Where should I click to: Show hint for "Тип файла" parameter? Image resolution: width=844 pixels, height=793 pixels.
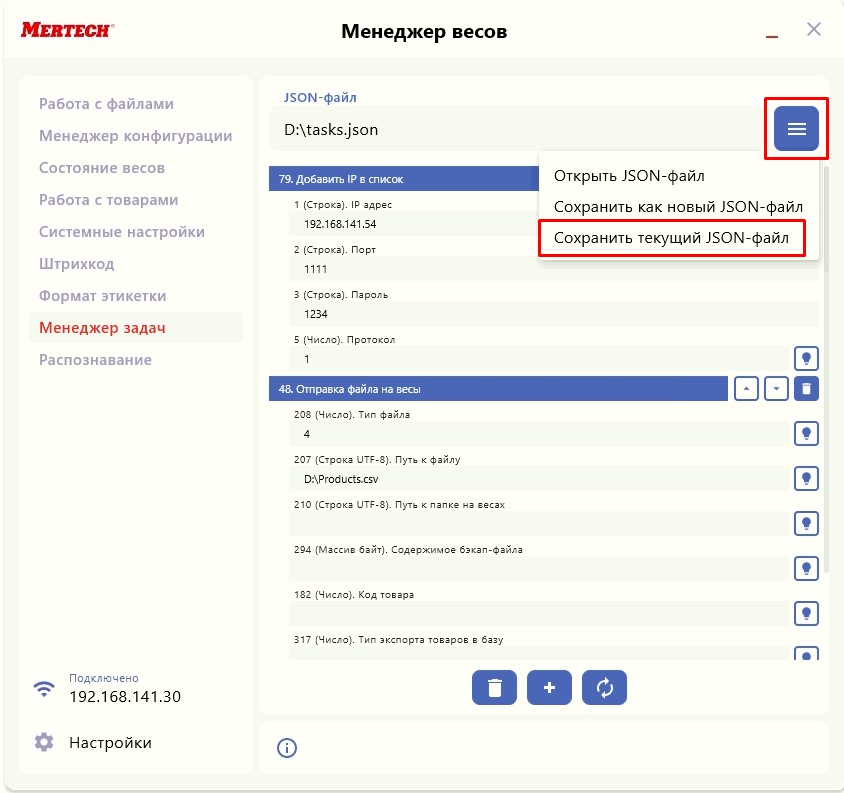807,433
